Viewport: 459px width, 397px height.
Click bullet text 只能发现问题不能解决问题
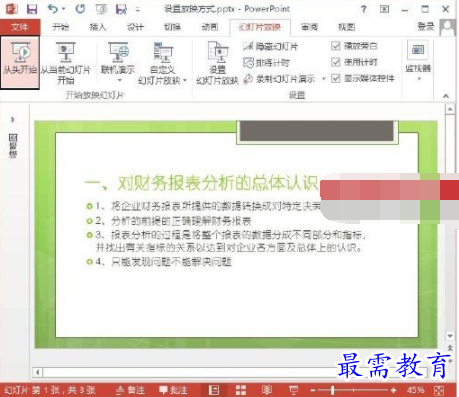point(171,262)
